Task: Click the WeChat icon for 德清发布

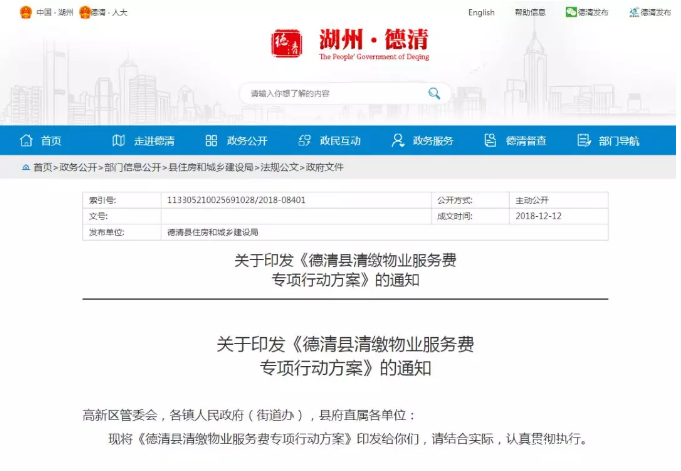Action: point(571,12)
